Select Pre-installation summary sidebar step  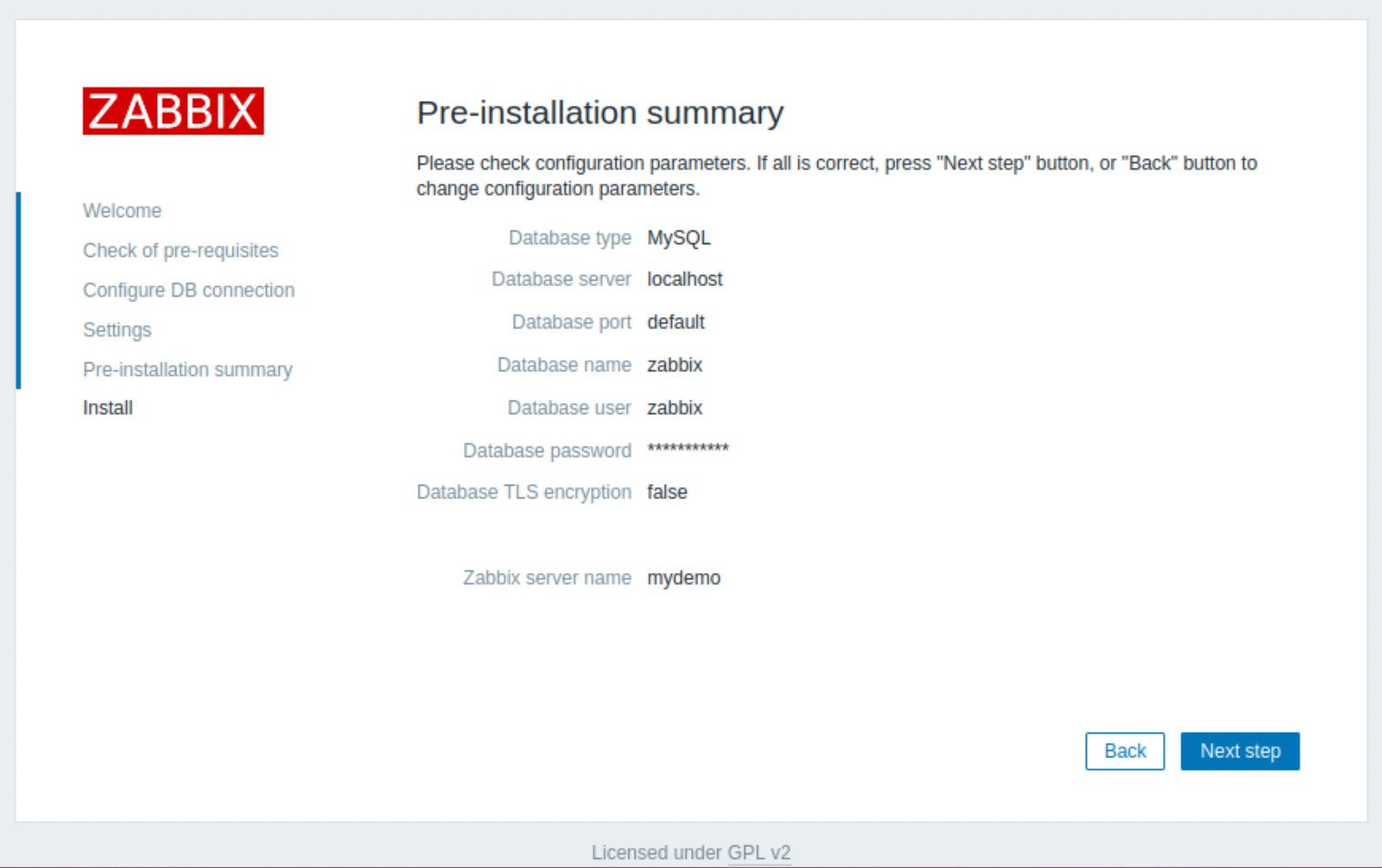[x=188, y=370]
